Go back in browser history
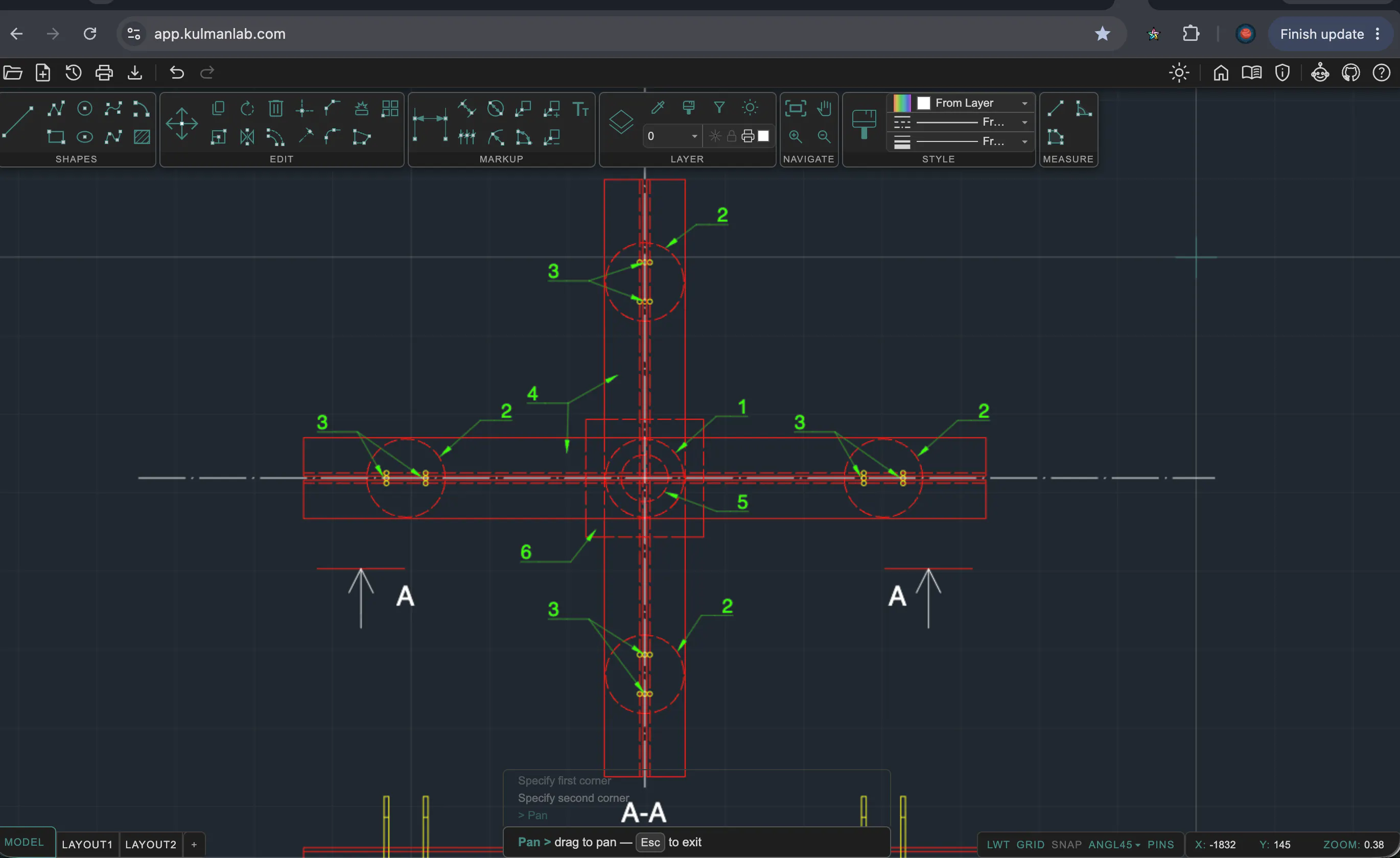The image size is (1400, 858). click(x=16, y=34)
